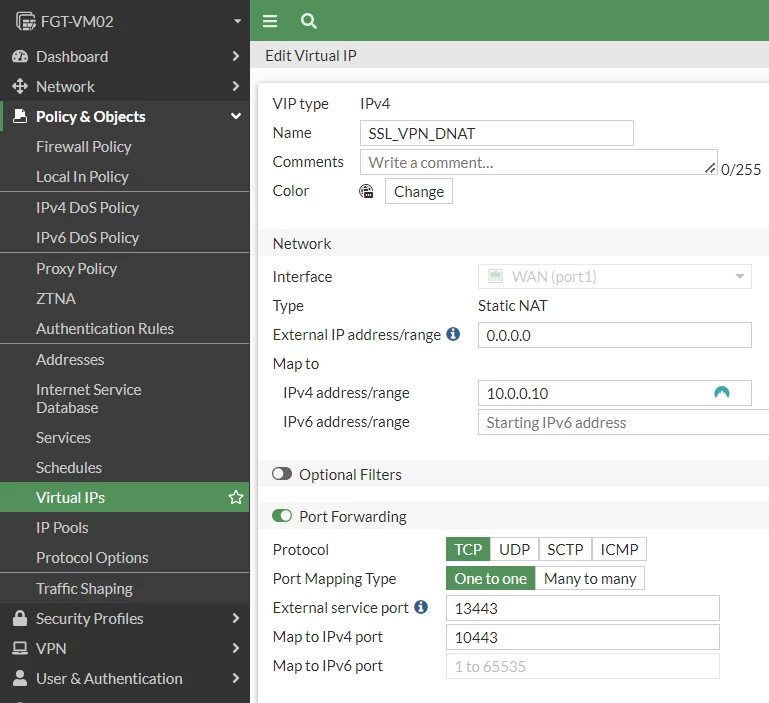The image size is (769, 703).
Task: Choose One to one port mapping
Action: point(490,578)
